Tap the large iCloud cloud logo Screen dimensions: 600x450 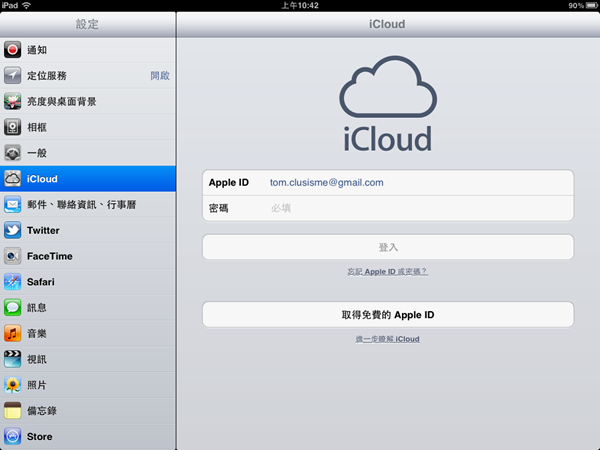pos(388,86)
